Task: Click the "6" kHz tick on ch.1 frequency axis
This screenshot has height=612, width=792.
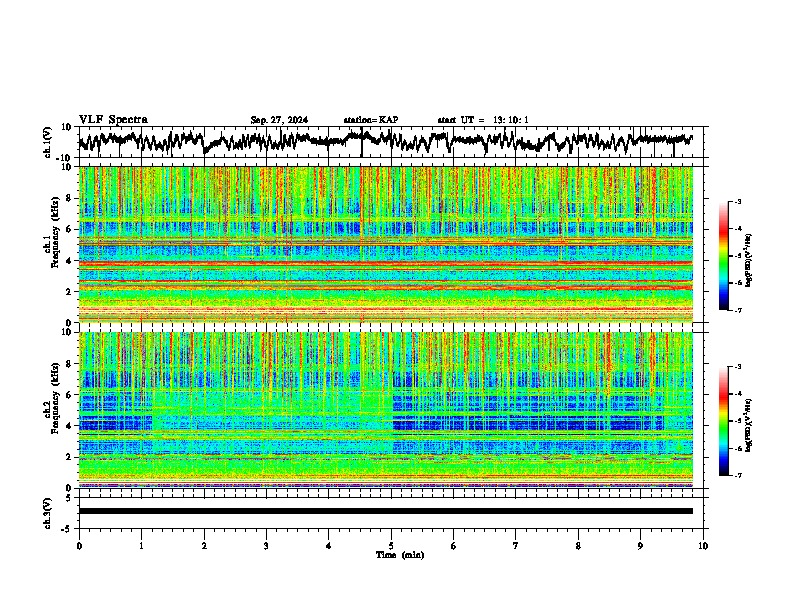Action: point(70,229)
